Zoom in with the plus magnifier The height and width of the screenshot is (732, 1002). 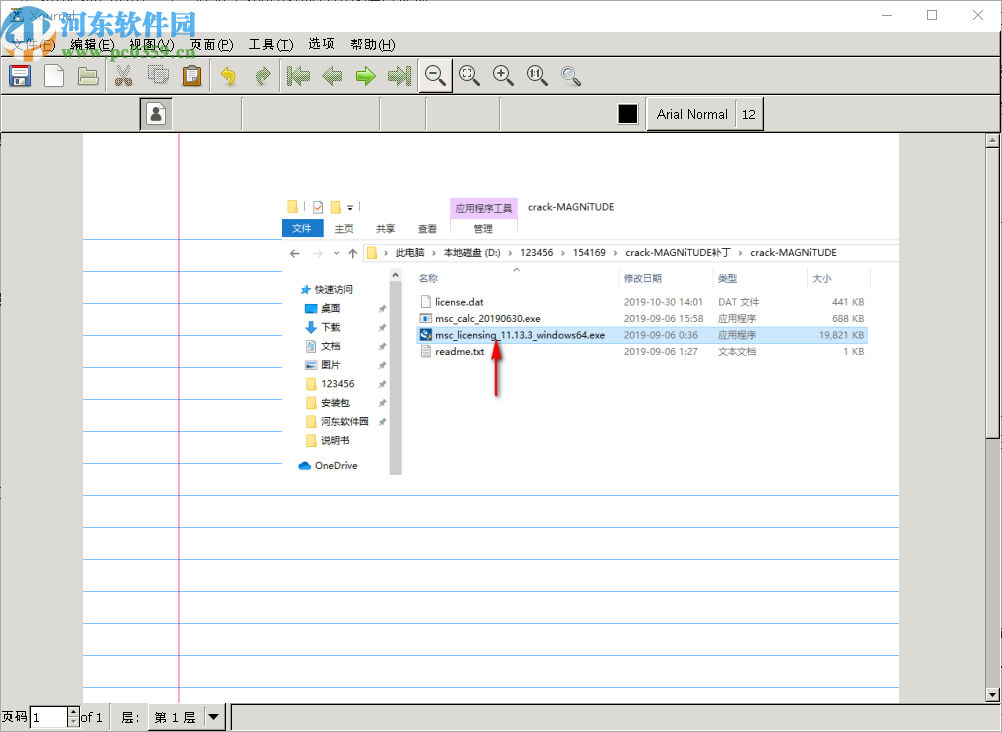pos(503,76)
